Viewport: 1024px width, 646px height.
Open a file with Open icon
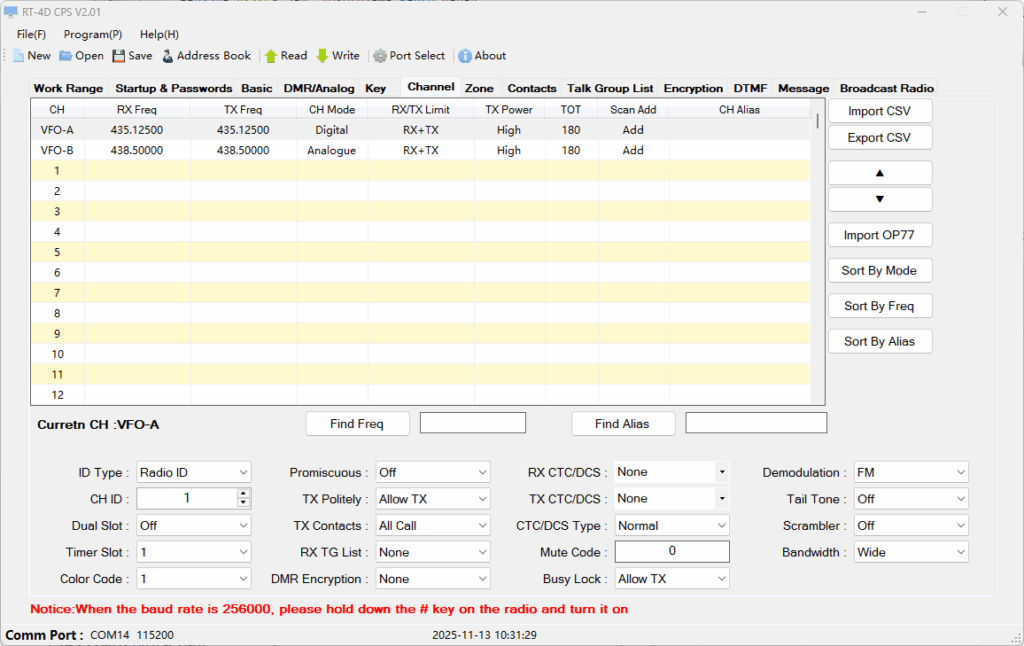click(66, 56)
